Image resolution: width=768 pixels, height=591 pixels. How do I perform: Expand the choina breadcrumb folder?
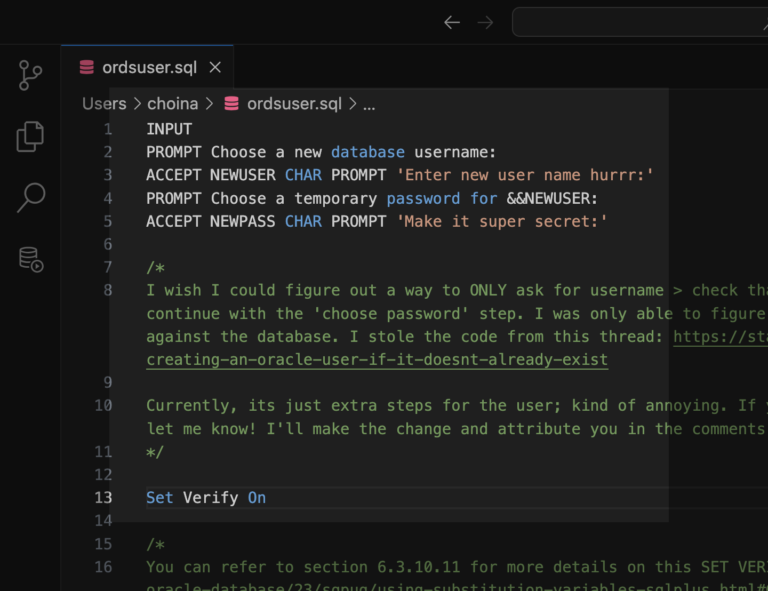[173, 104]
